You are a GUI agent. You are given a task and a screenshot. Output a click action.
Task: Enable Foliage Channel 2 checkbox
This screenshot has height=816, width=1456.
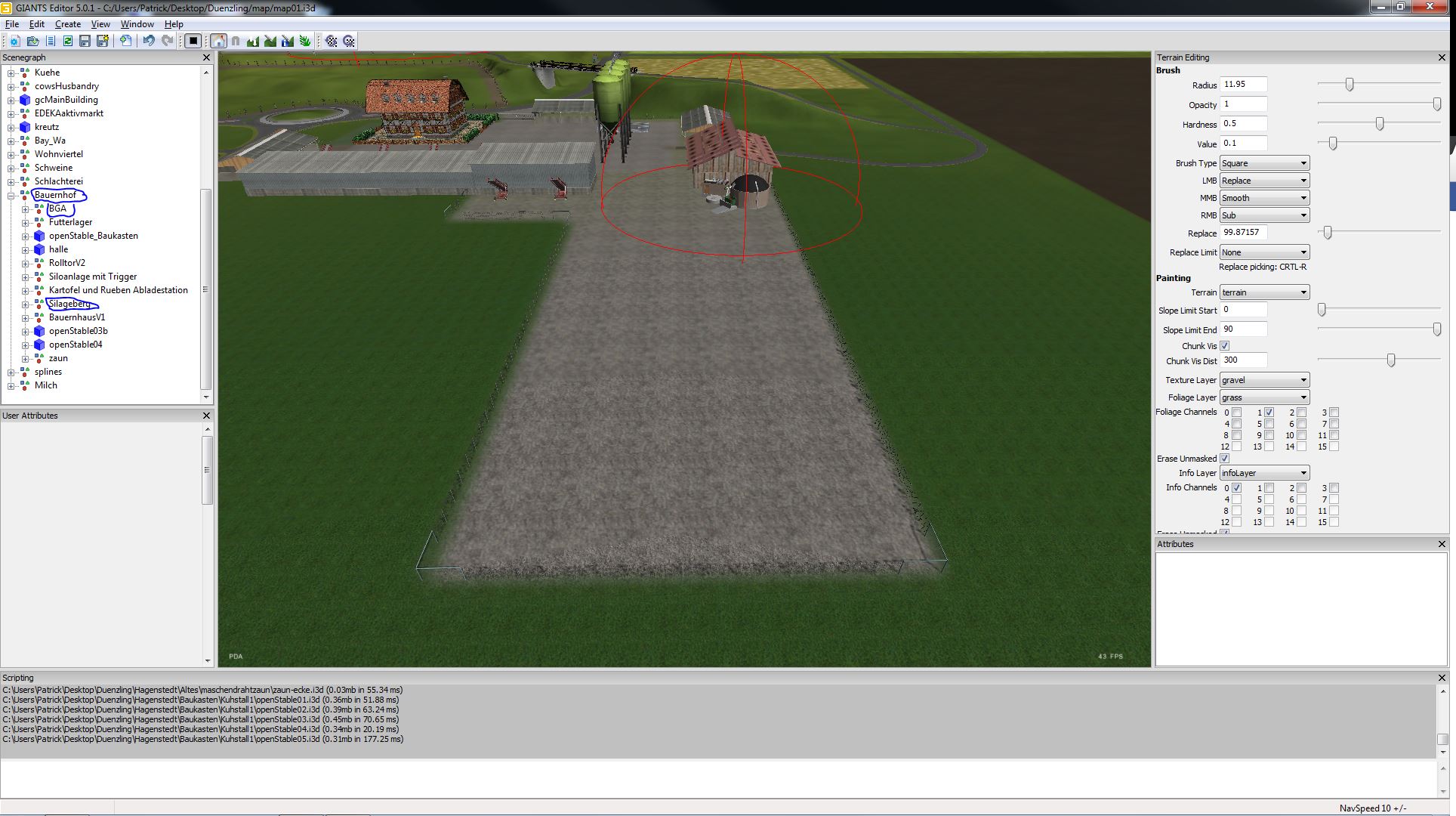pyautogui.click(x=1301, y=413)
